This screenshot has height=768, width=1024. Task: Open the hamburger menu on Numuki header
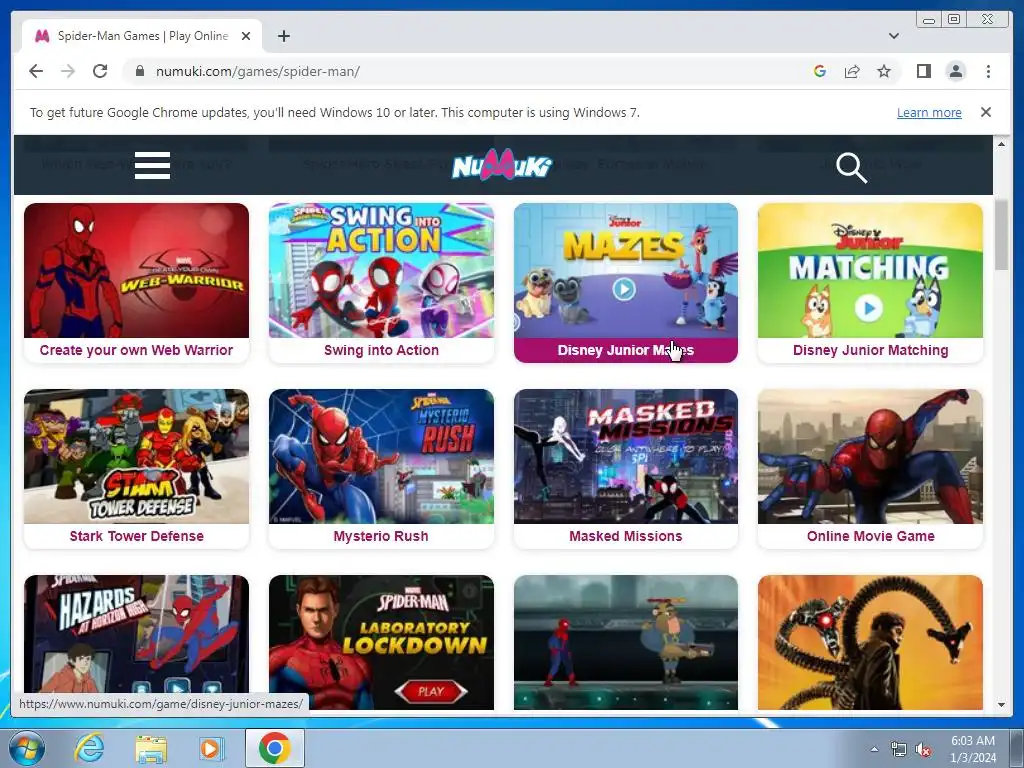[152, 165]
